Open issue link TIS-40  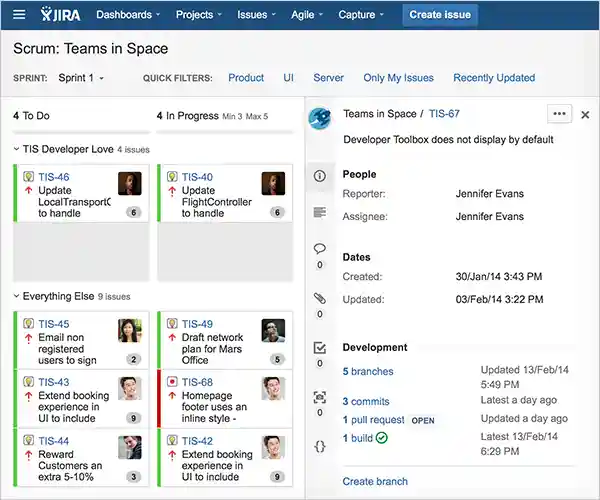click(197, 177)
